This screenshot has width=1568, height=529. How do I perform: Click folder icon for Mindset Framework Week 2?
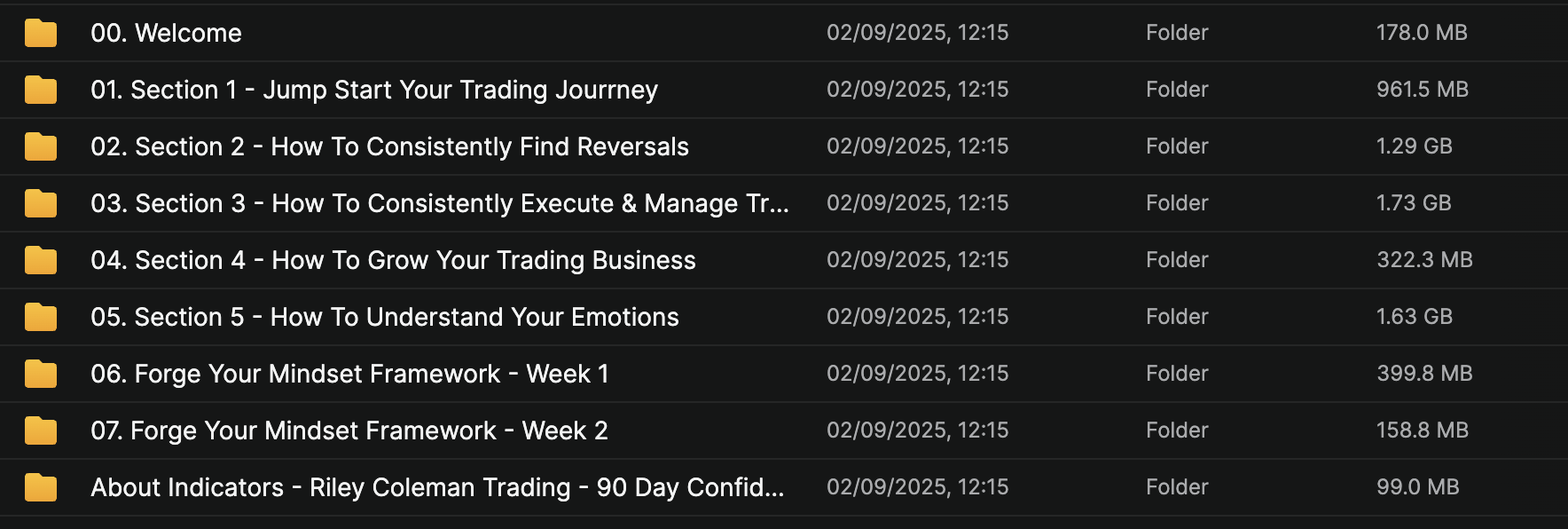(41, 431)
